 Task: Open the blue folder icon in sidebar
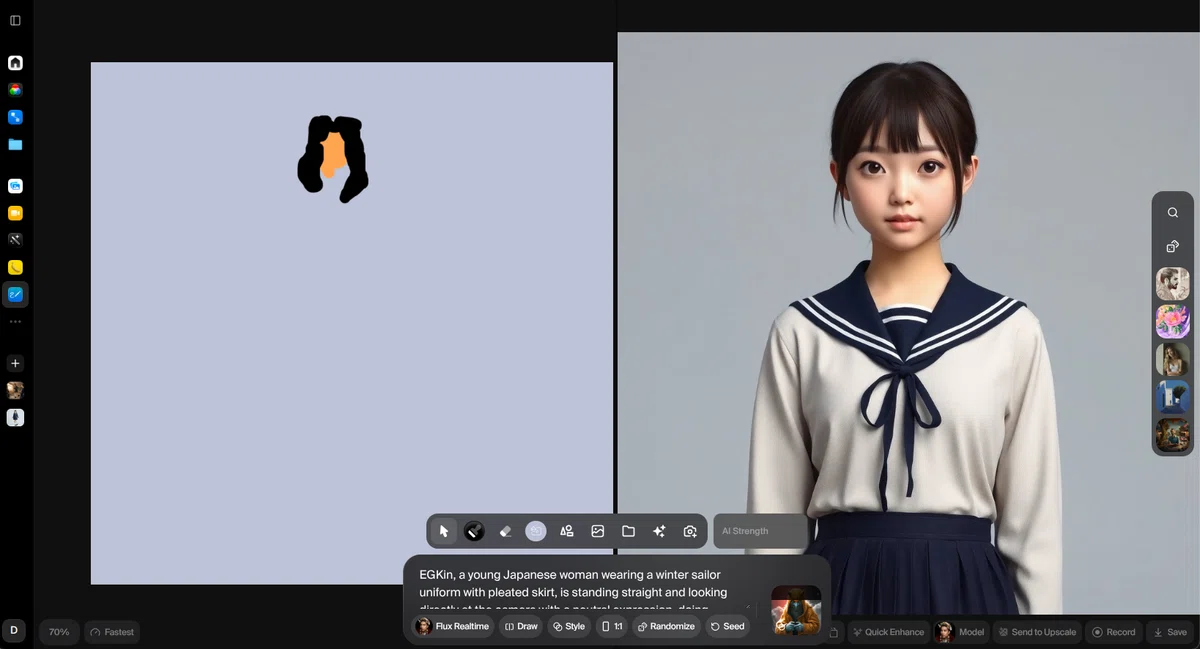pos(15,144)
